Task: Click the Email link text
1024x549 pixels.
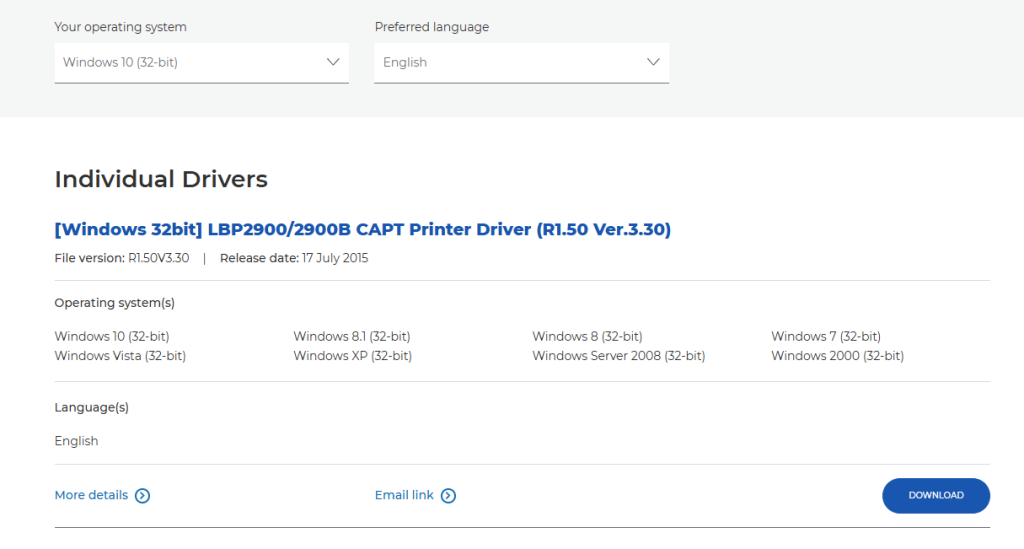Action: pos(404,495)
